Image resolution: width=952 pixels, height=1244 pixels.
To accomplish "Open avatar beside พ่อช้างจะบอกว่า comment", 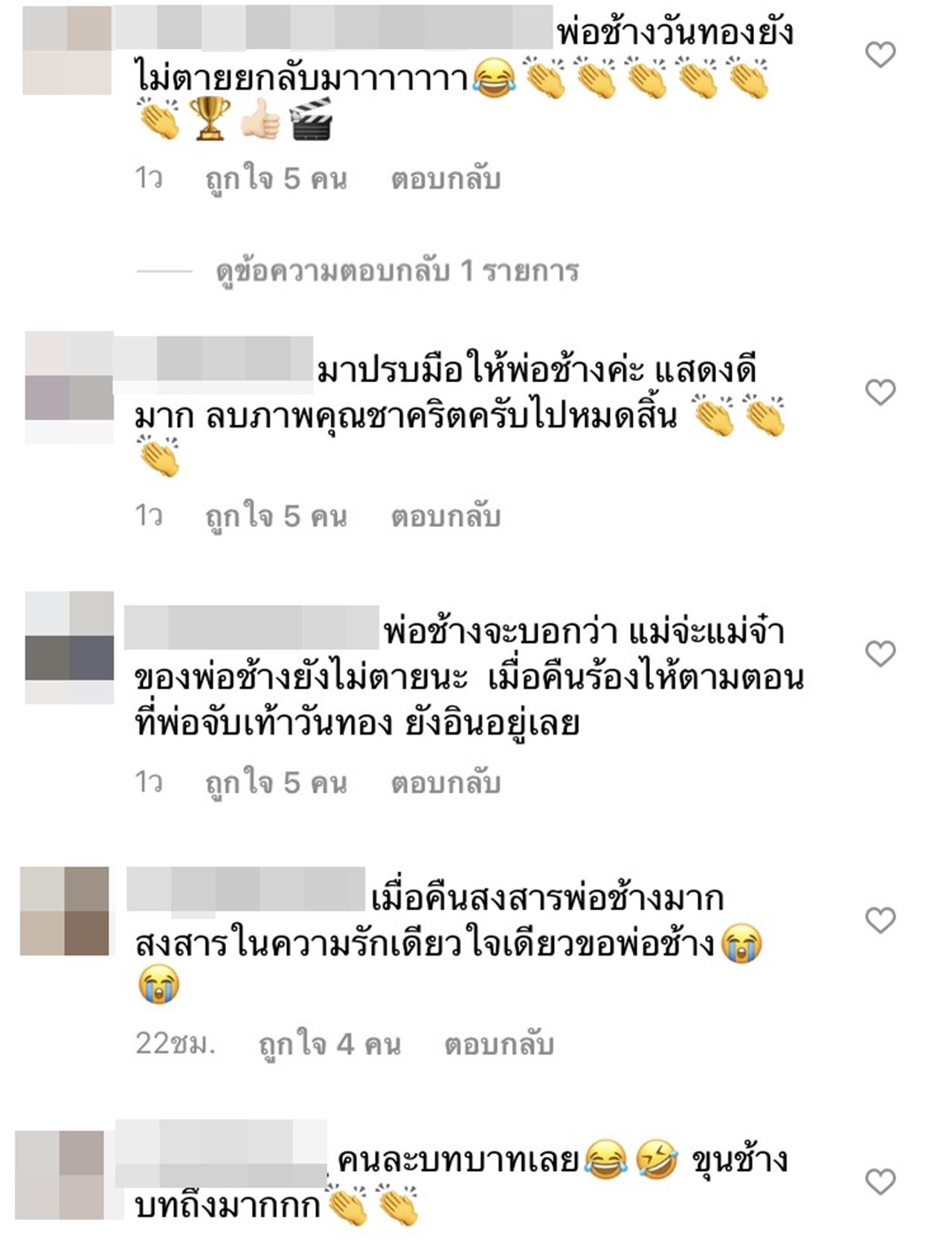I will tap(69, 648).
